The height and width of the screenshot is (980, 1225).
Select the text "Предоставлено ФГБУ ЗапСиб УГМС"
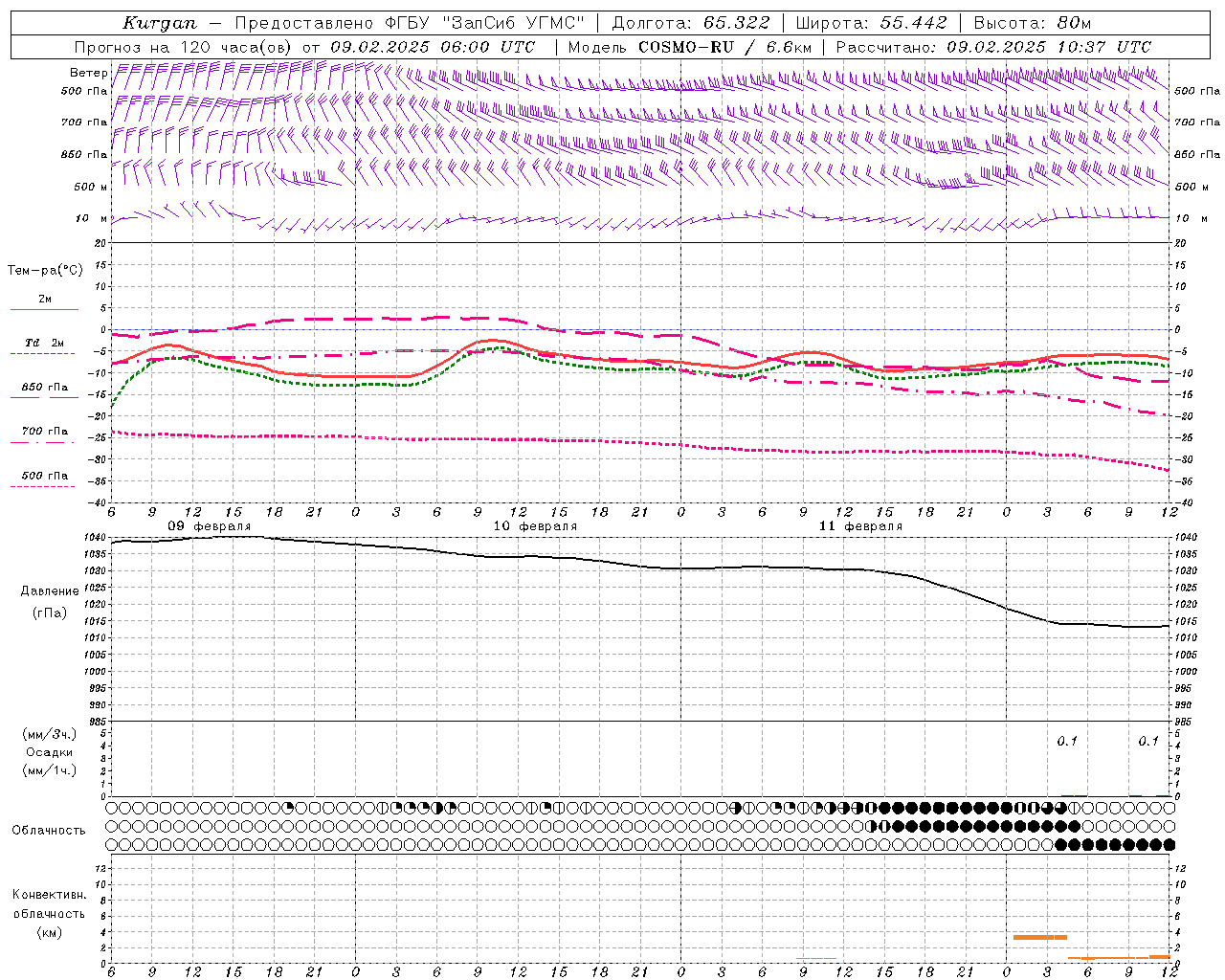coord(410,23)
